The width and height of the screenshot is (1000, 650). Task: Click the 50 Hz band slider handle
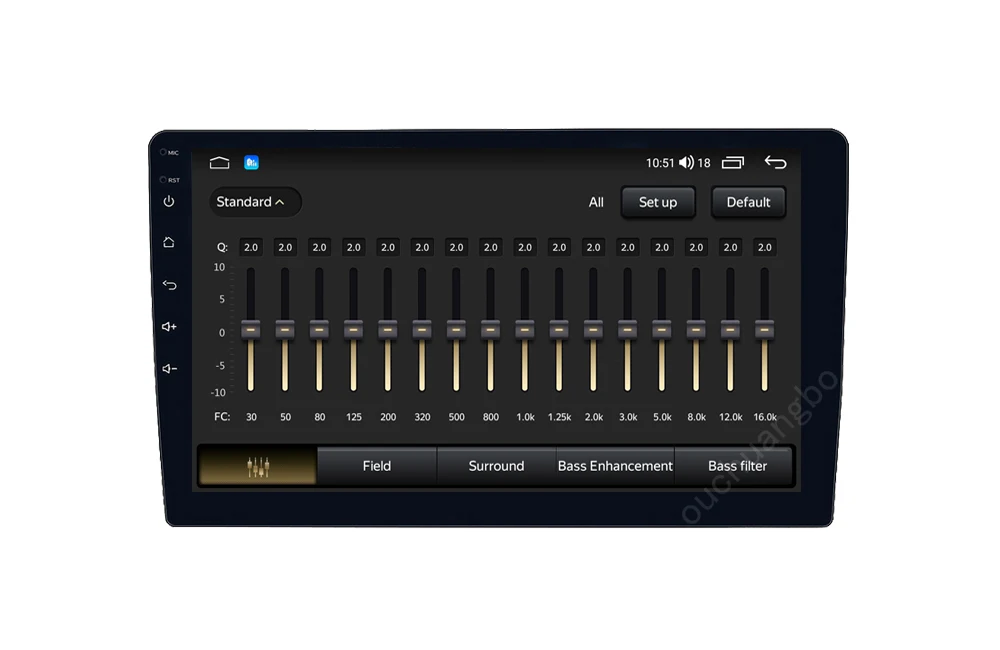(285, 330)
